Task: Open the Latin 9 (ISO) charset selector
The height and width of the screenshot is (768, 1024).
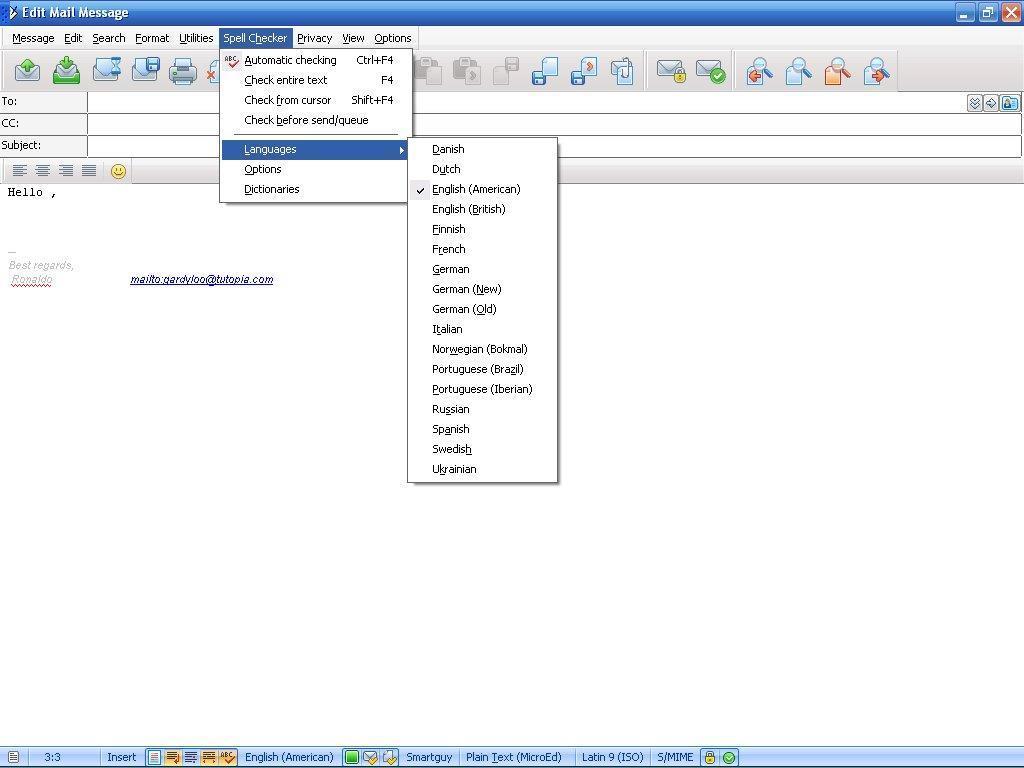Action: 612,757
